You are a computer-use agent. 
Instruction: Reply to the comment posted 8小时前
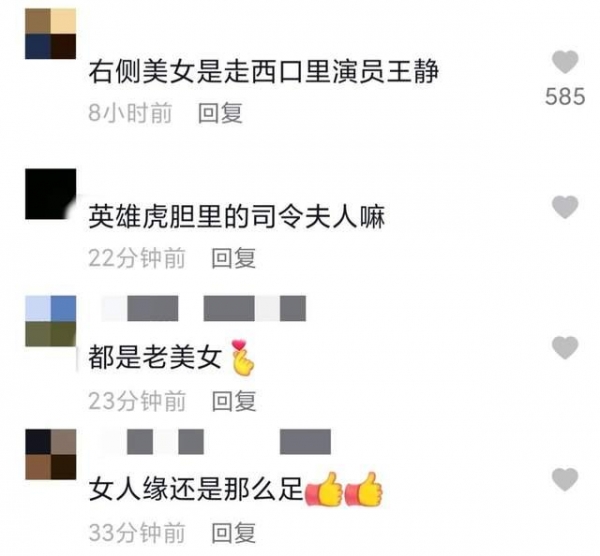[220, 113]
